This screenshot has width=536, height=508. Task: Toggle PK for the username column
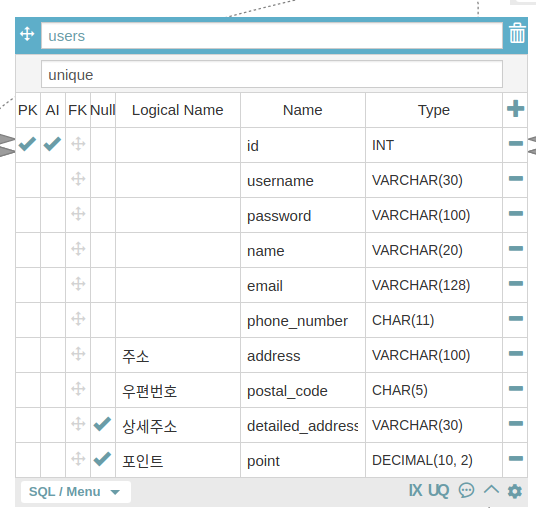[28, 180]
